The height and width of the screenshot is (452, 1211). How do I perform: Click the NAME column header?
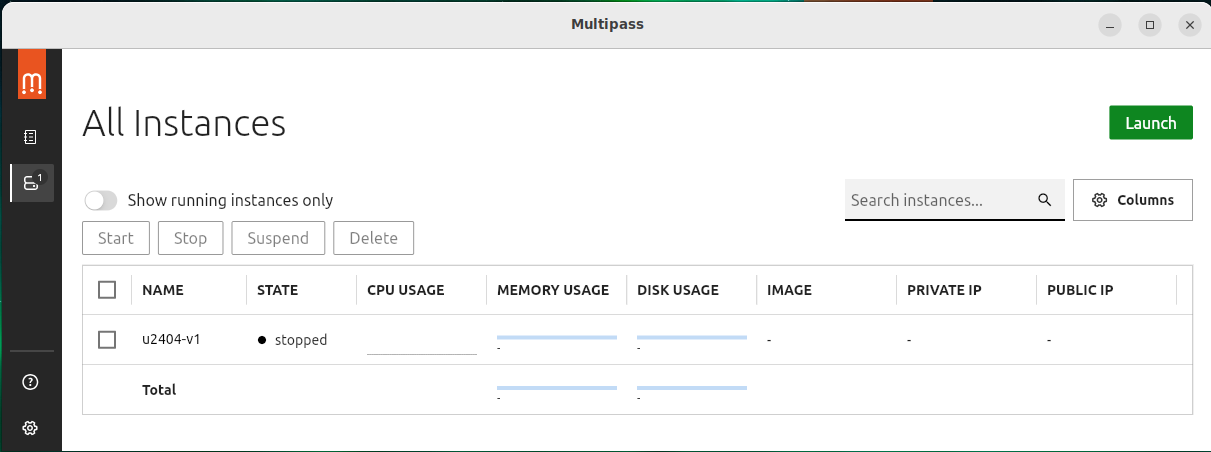coord(163,290)
